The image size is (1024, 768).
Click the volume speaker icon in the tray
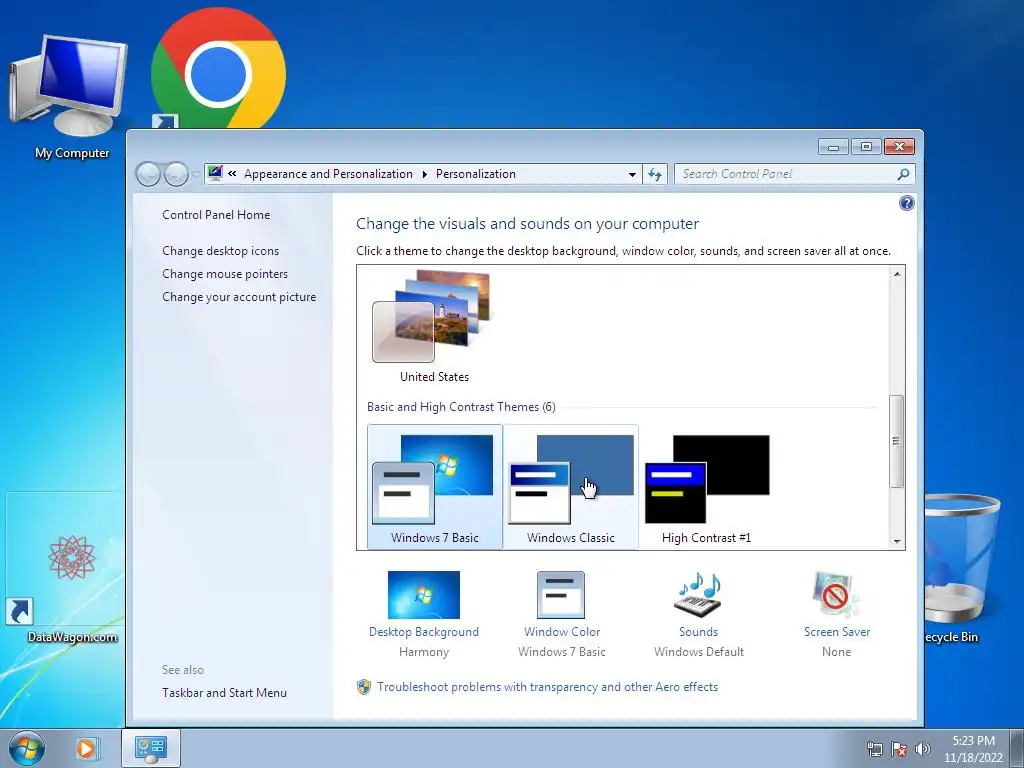click(922, 749)
